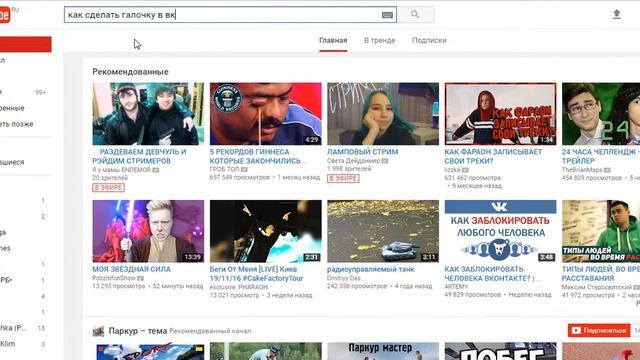Viewport: 640px width, 360px height.
Task: Open channel Света Дейдример
Action: coord(353,161)
